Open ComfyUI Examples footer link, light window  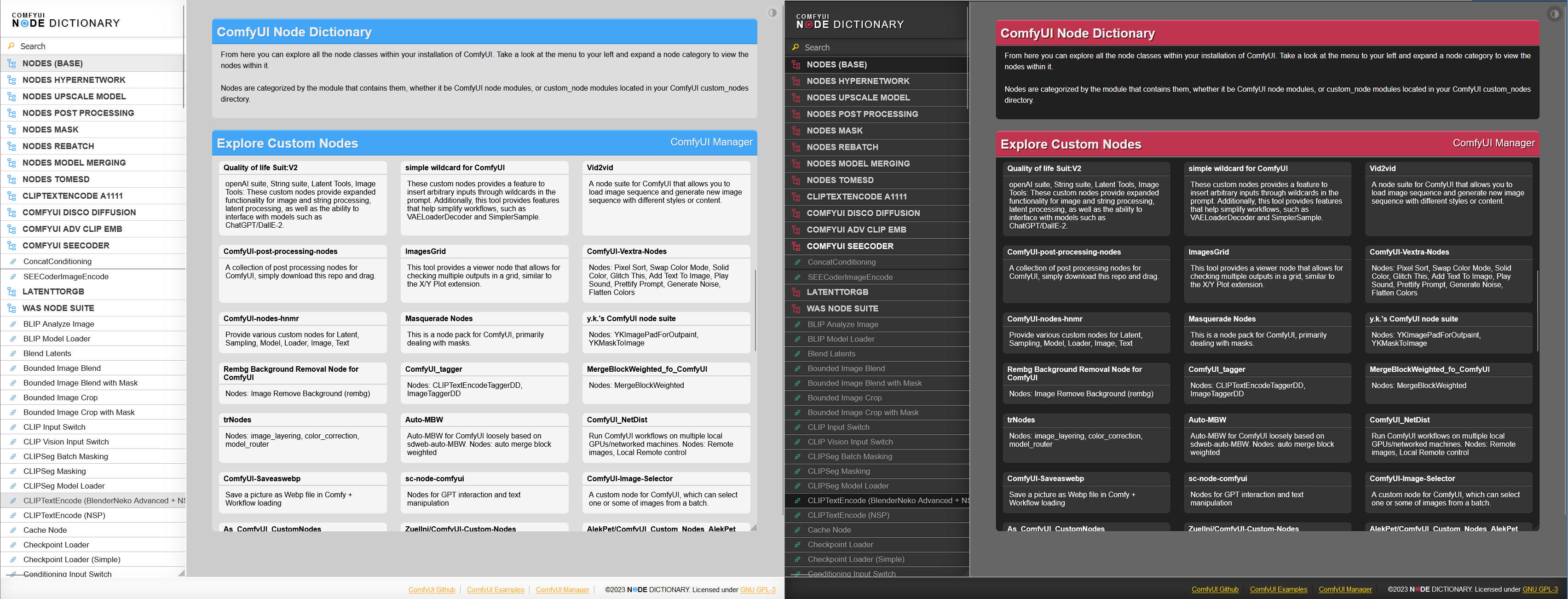click(496, 589)
